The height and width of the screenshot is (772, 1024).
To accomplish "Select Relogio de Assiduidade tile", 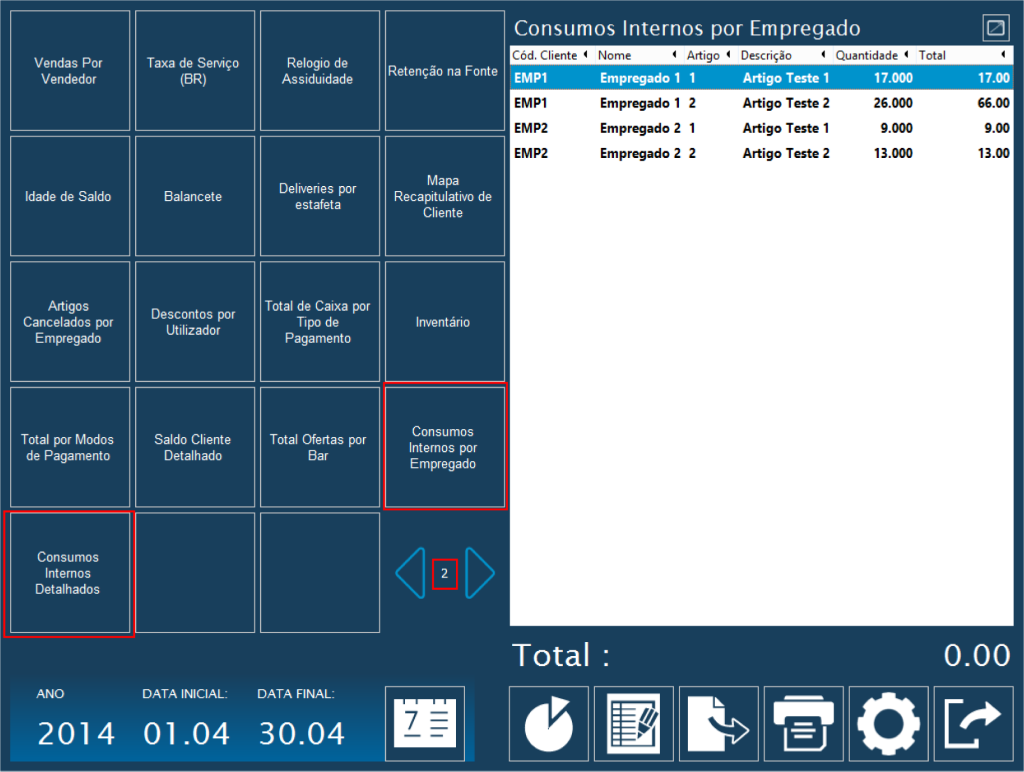I will point(320,71).
